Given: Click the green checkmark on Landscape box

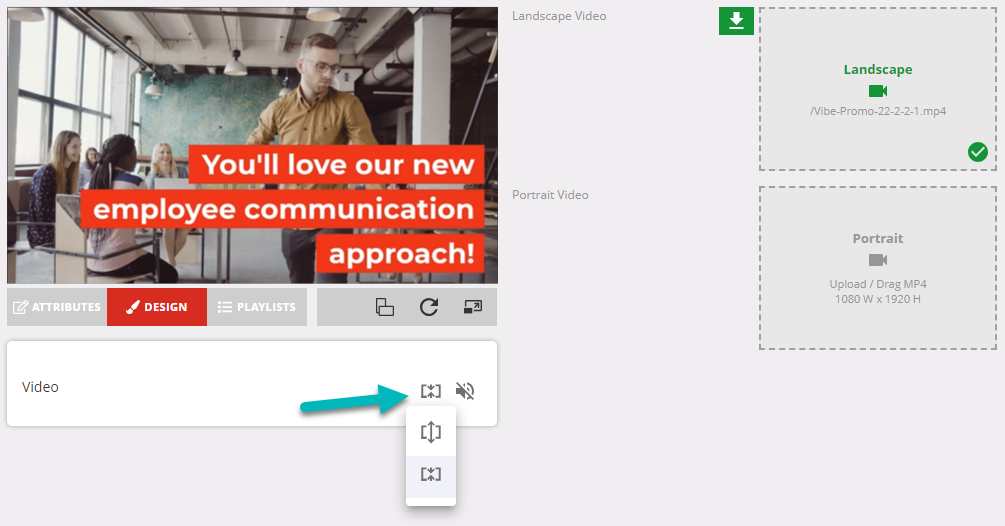Looking at the screenshot, I should pos(977,152).
